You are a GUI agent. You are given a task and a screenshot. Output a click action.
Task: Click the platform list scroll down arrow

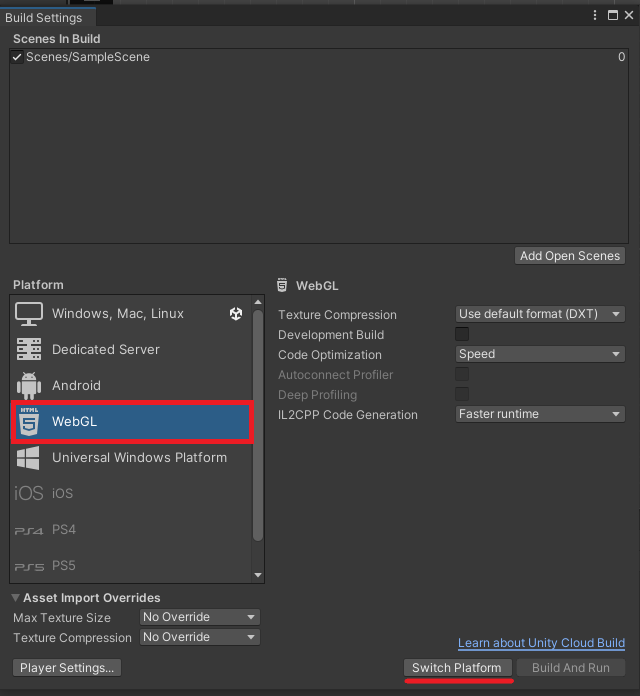(x=258, y=575)
